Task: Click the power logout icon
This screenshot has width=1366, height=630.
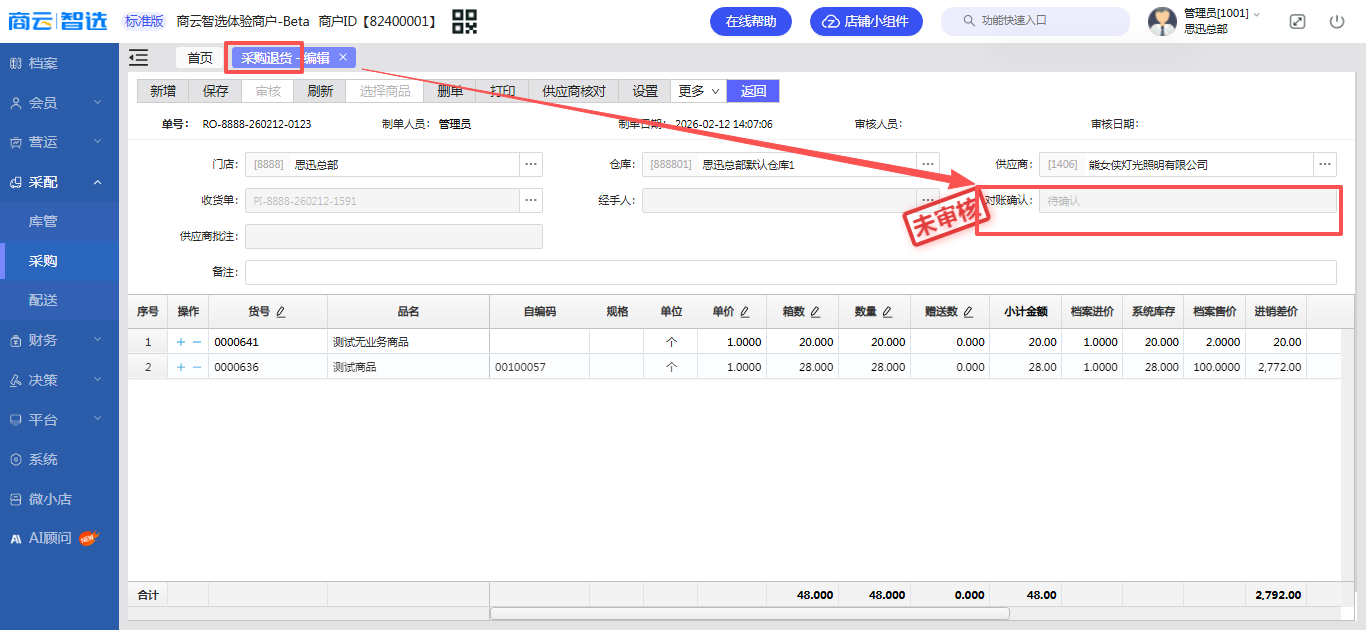Action: 1337,21
